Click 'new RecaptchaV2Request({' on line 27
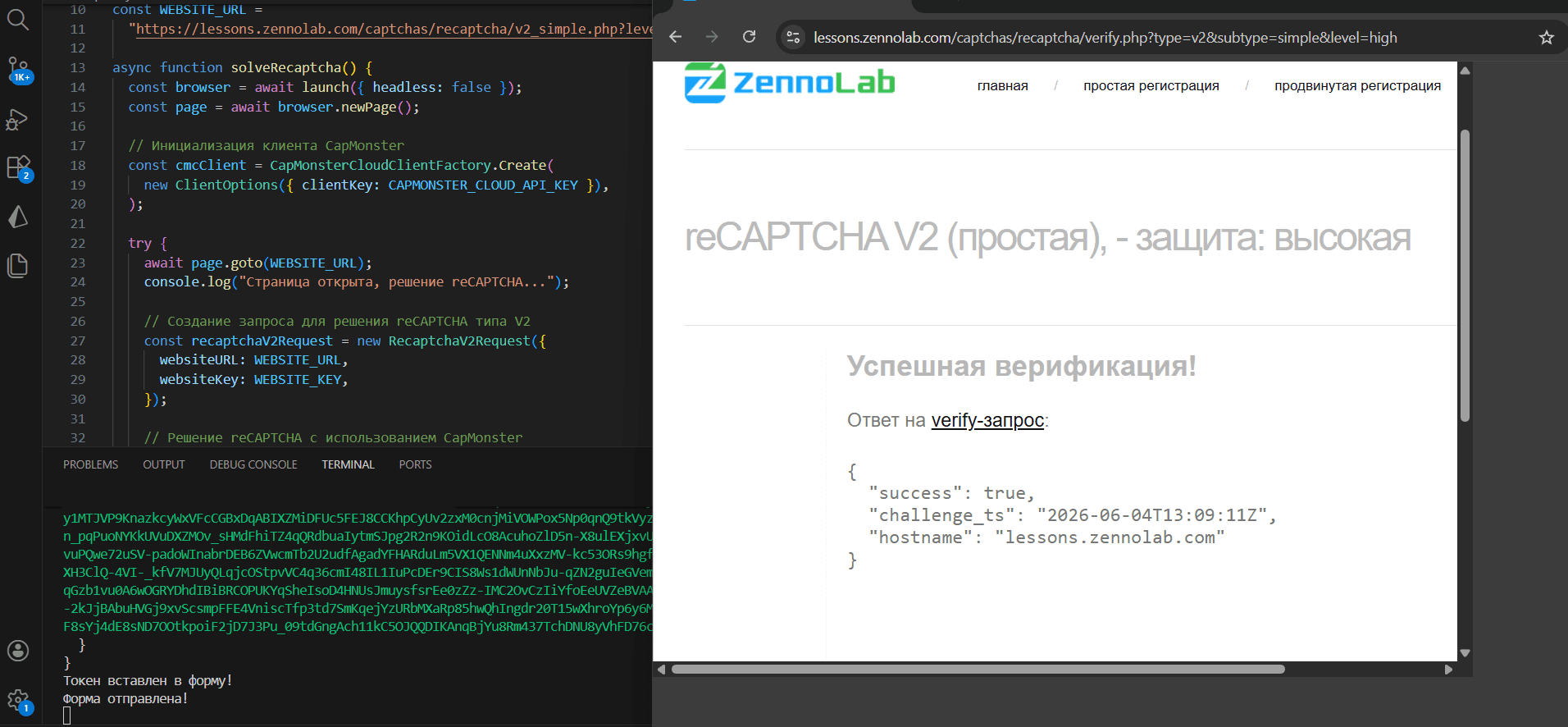The height and width of the screenshot is (727, 1568). coord(451,341)
